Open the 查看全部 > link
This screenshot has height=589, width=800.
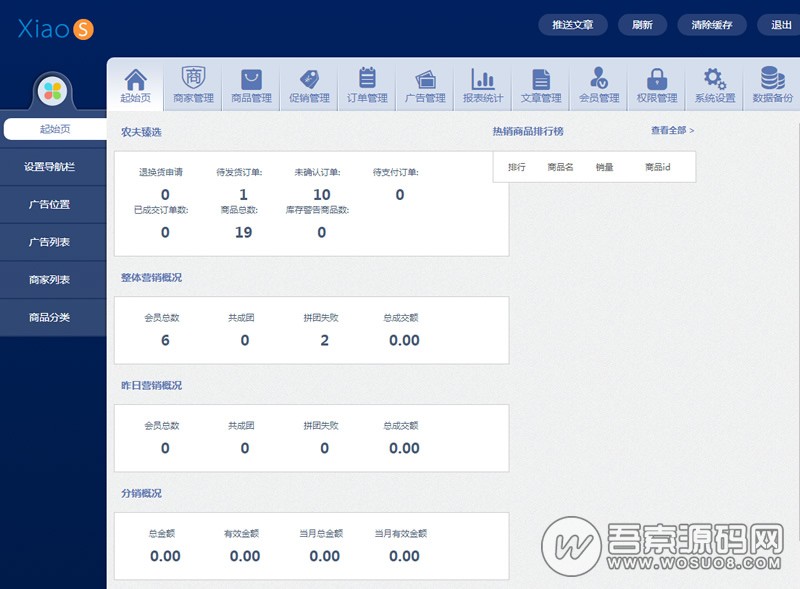[x=672, y=130]
